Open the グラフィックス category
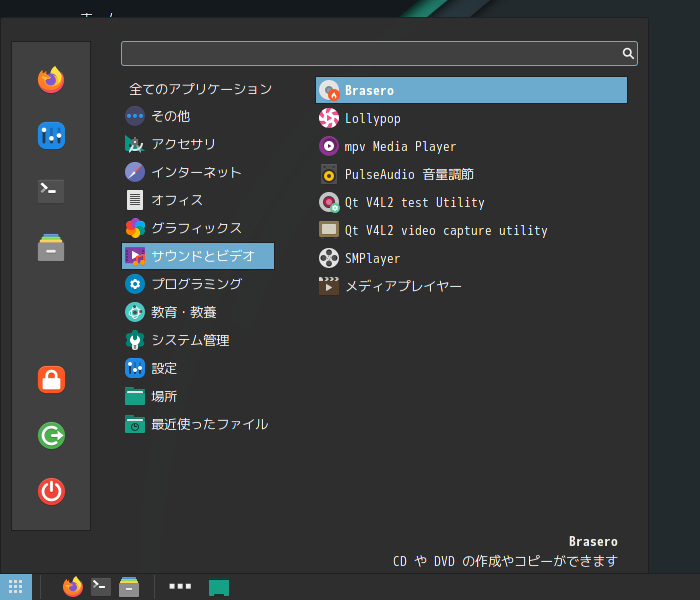The width and height of the screenshot is (700, 600). click(198, 228)
